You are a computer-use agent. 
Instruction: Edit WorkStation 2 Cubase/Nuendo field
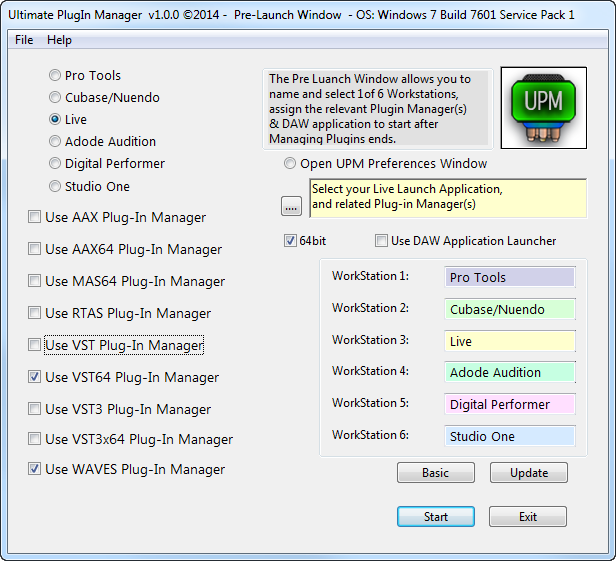pos(510,309)
